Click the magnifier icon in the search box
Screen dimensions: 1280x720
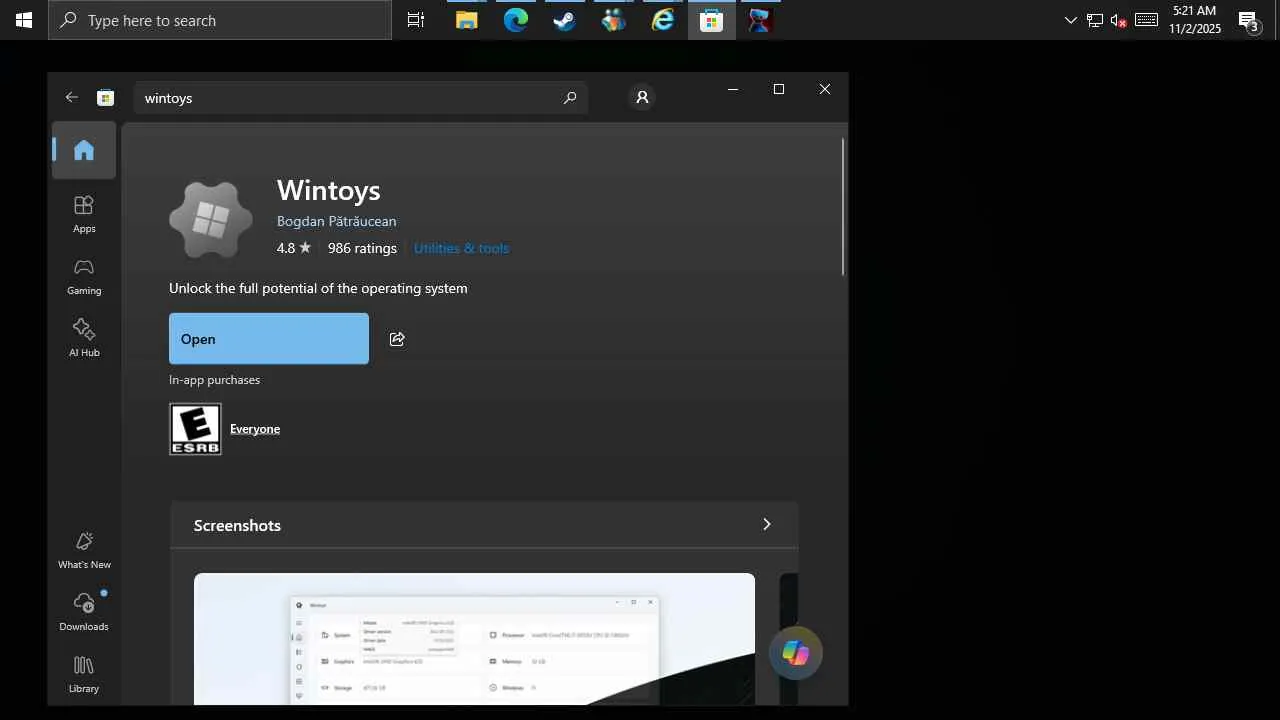click(570, 98)
